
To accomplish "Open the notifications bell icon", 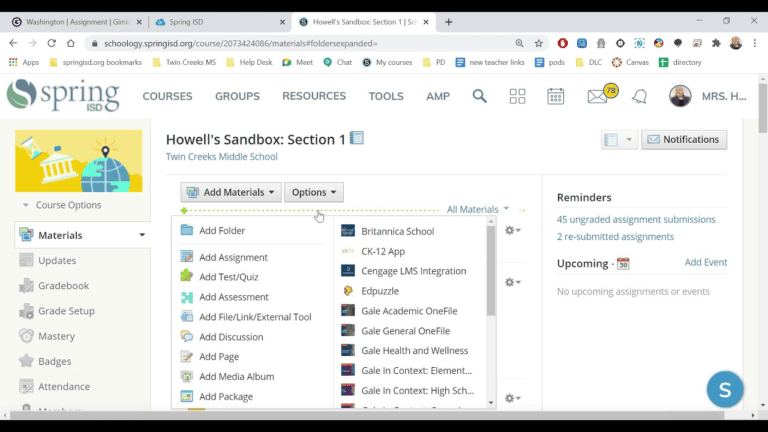I will [x=639, y=96].
